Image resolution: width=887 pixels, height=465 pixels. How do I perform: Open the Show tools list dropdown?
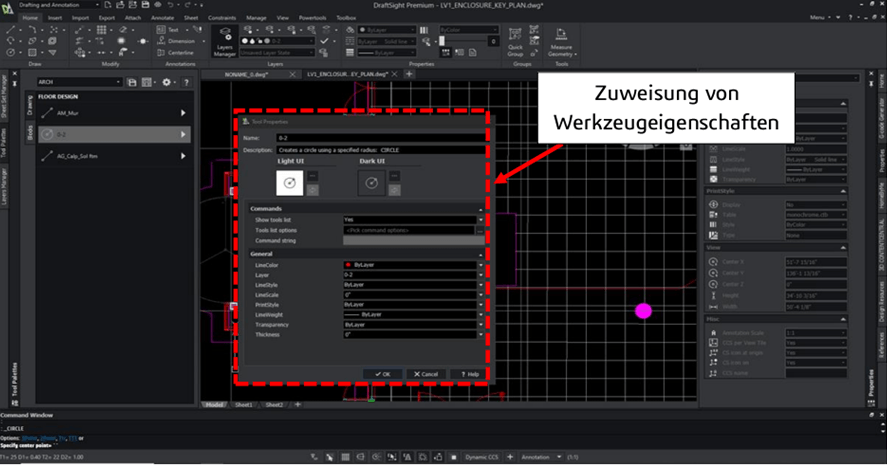(x=480, y=219)
